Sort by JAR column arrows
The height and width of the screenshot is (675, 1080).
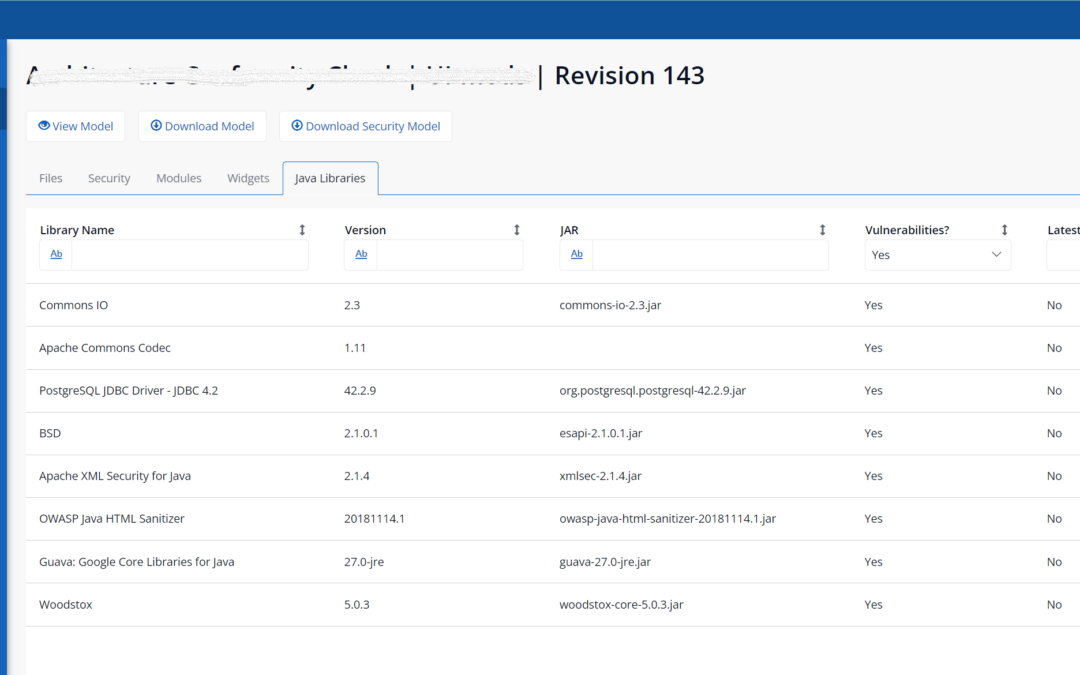822,230
